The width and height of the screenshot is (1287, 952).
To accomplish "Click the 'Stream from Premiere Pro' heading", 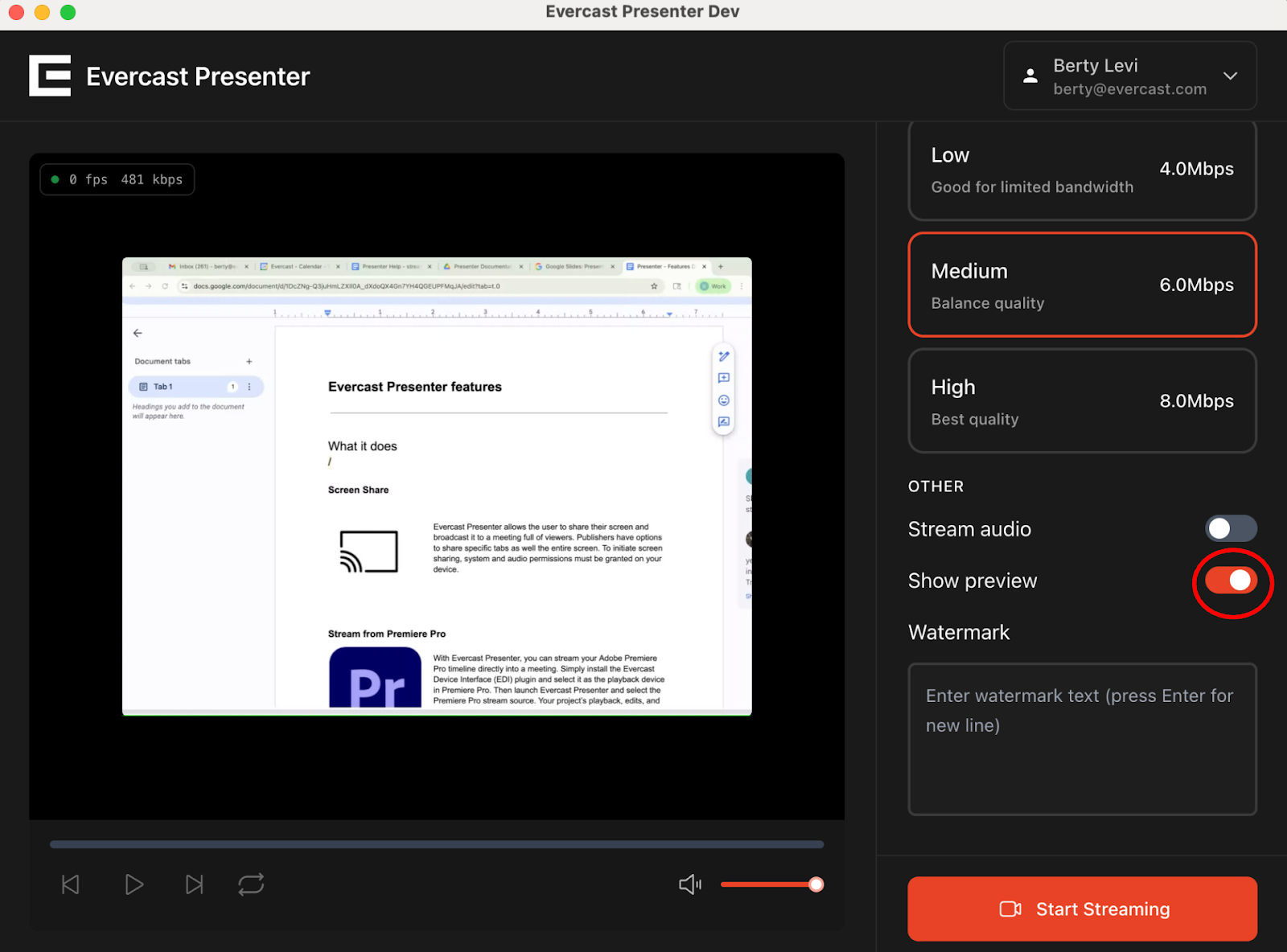I will pyautogui.click(x=387, y=634).
